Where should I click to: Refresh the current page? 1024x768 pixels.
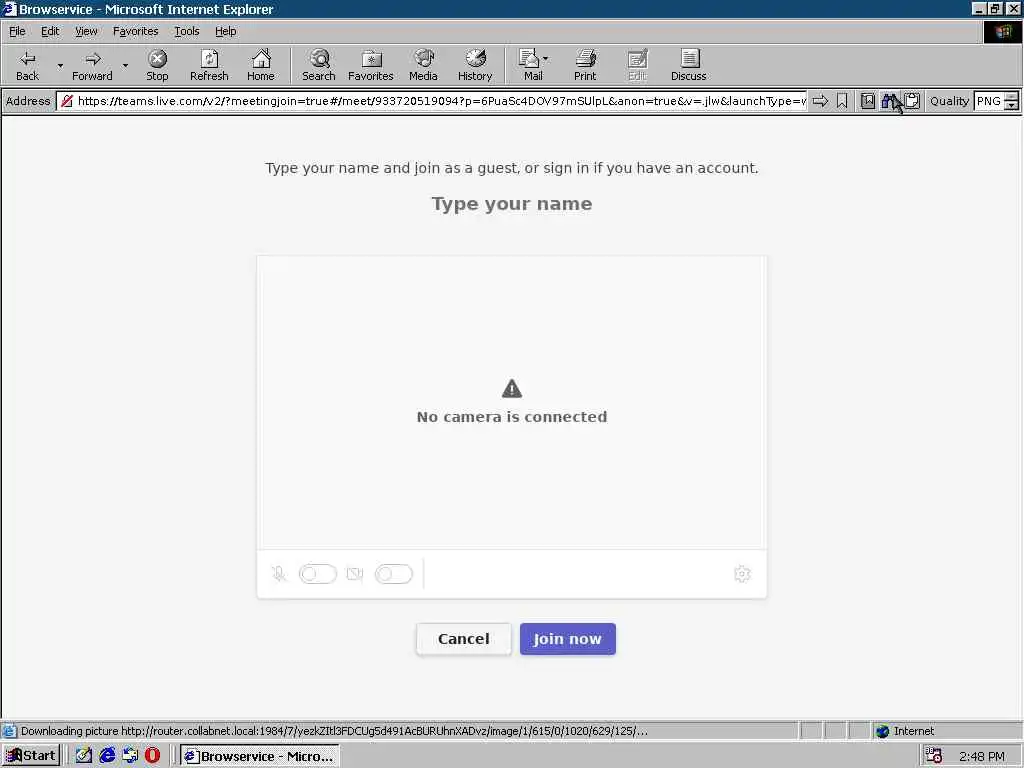pyautogui.click(x=209, y=65)
